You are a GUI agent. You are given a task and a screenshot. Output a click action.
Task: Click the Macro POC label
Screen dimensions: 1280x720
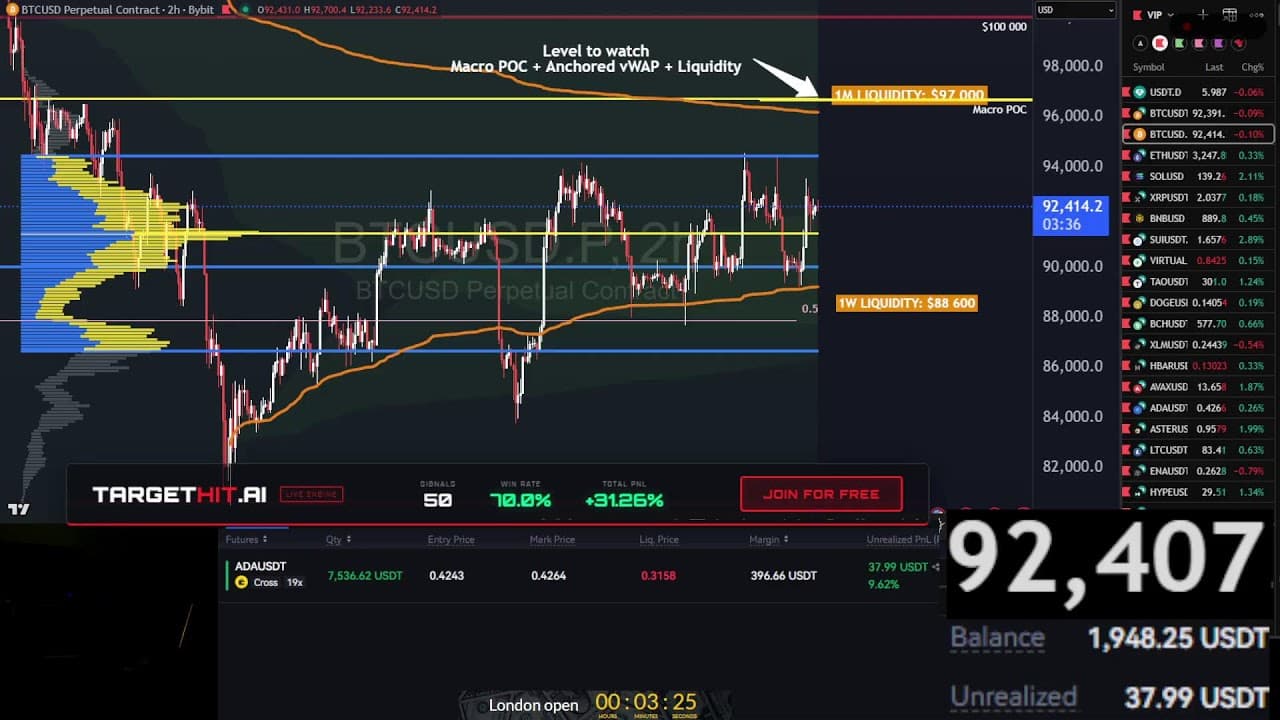point(999,109)
